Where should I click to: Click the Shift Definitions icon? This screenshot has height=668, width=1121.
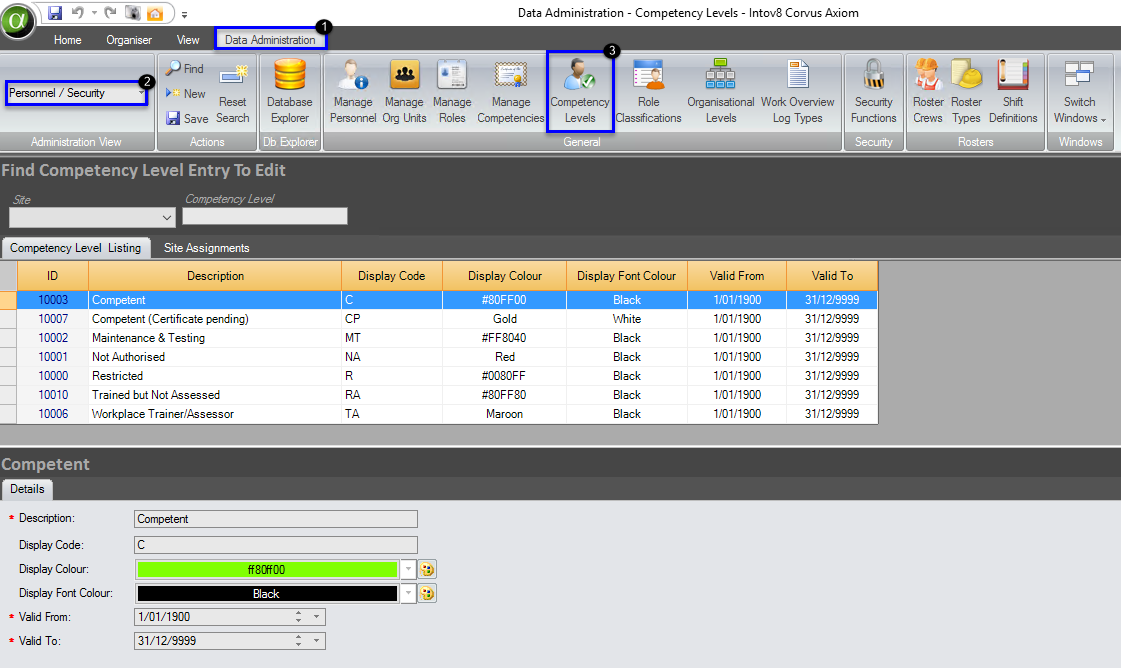1013,91
